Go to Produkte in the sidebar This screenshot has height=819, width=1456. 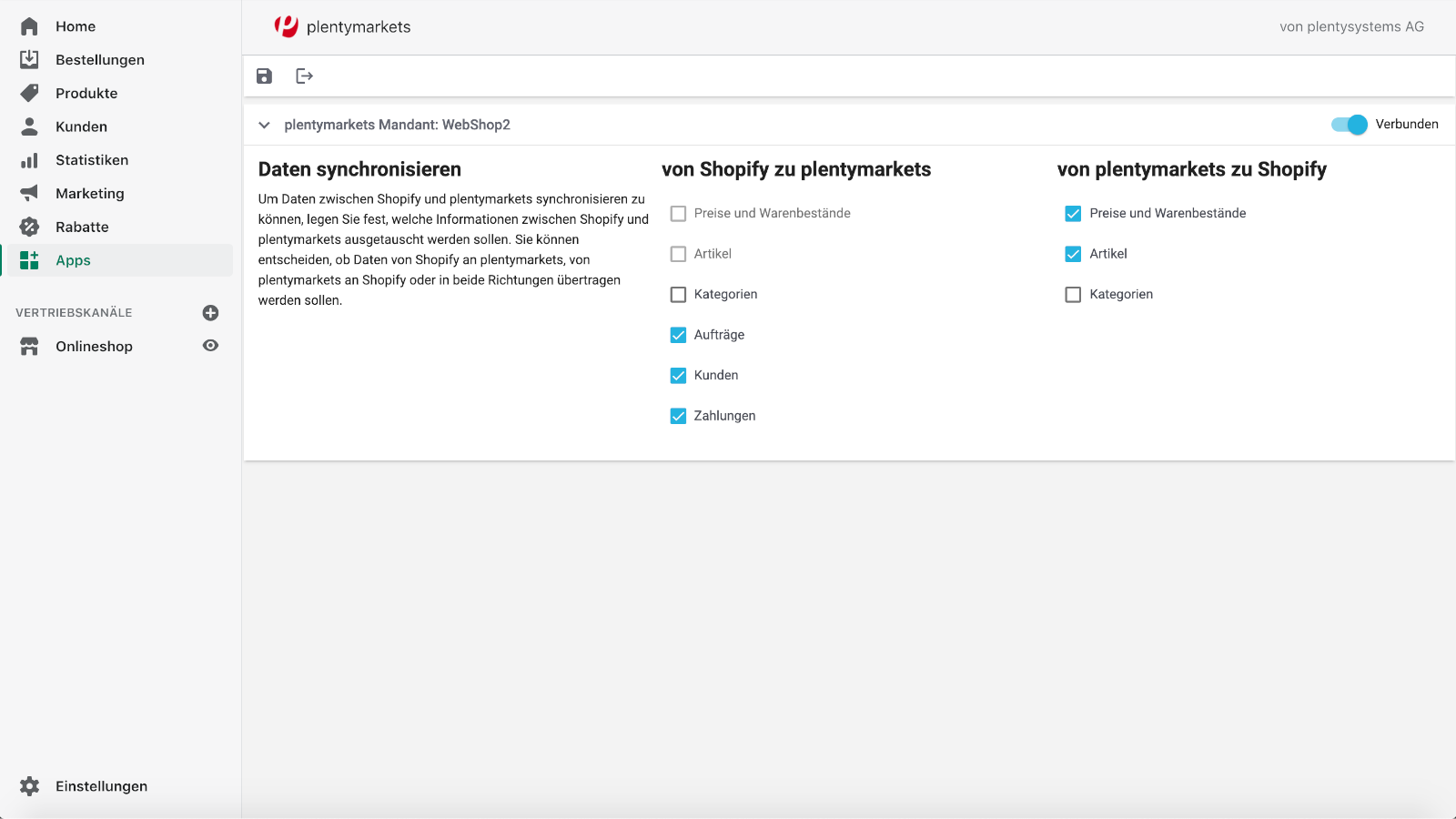click(x=86, y=93)
